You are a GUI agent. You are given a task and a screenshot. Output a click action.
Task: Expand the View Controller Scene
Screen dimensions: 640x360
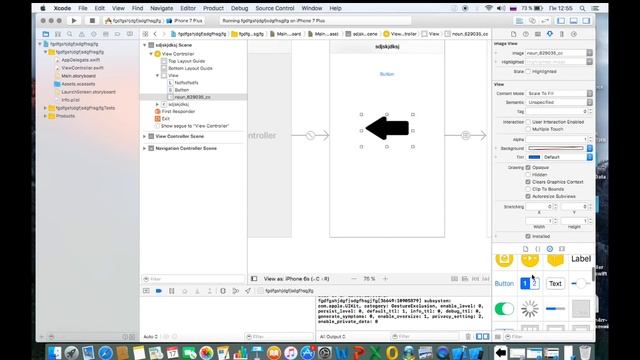tap(144, 136)
